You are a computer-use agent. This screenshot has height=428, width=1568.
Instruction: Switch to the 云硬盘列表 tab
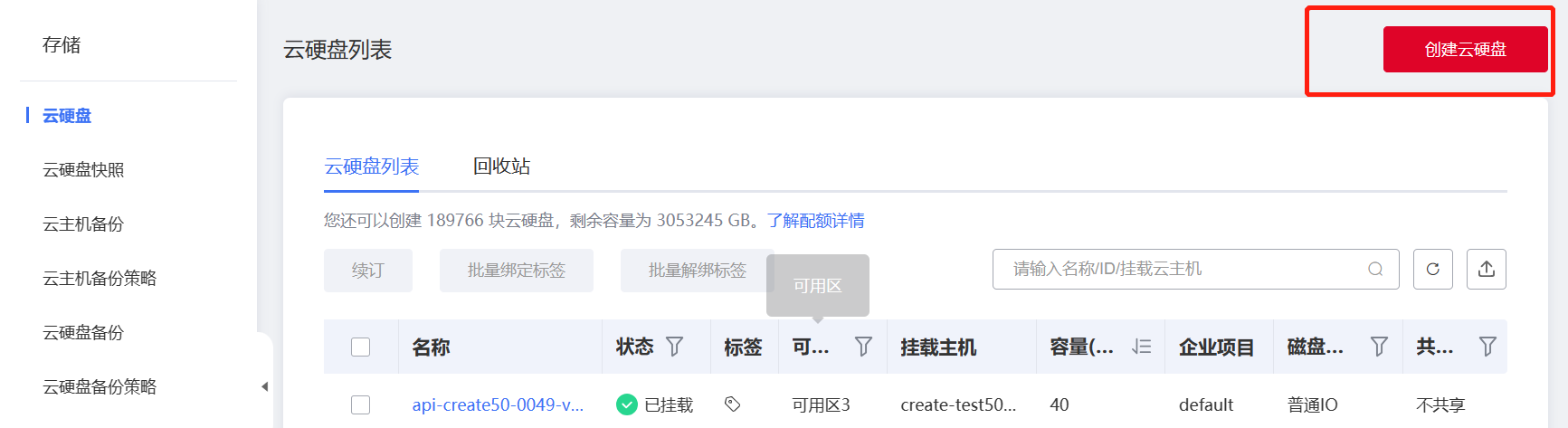pos(371,166)
